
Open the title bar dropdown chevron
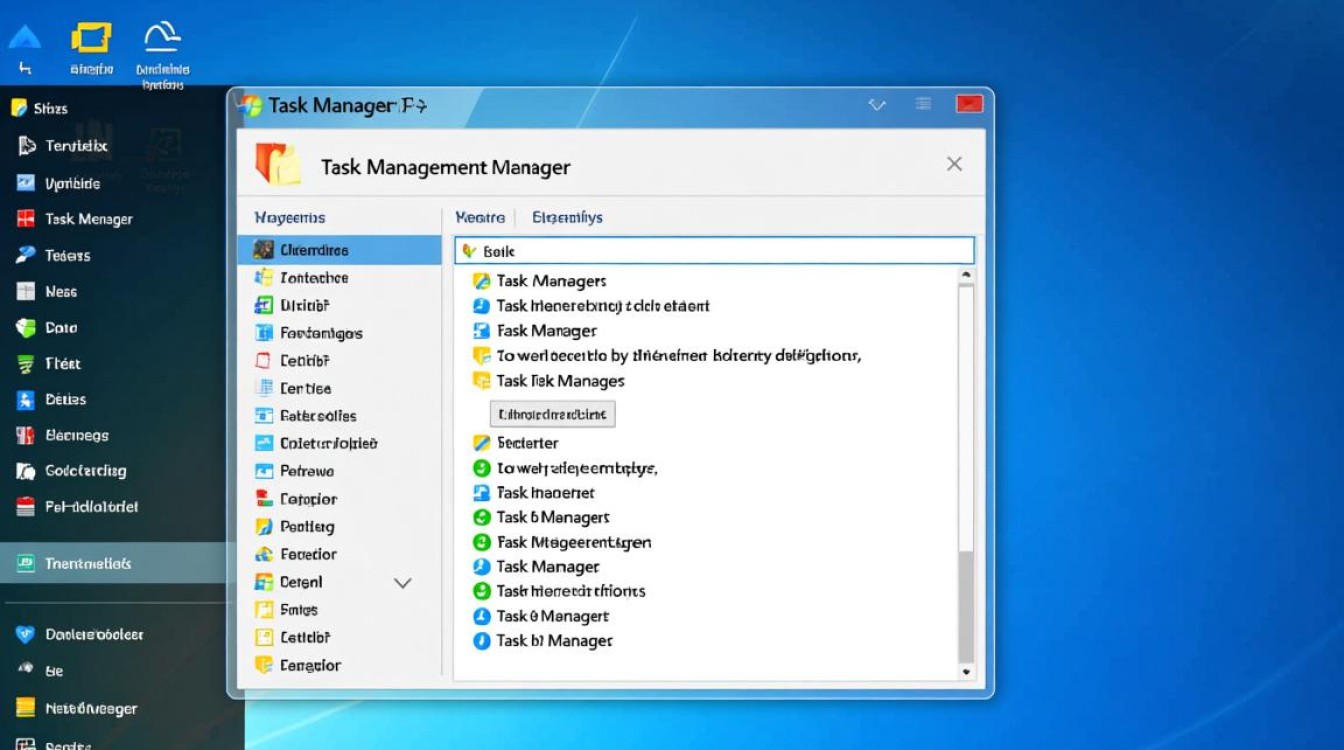(877, 104)
